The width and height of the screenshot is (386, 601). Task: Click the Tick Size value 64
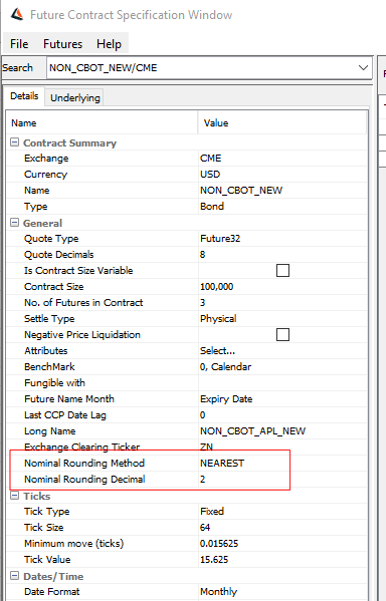click(205, 527)
